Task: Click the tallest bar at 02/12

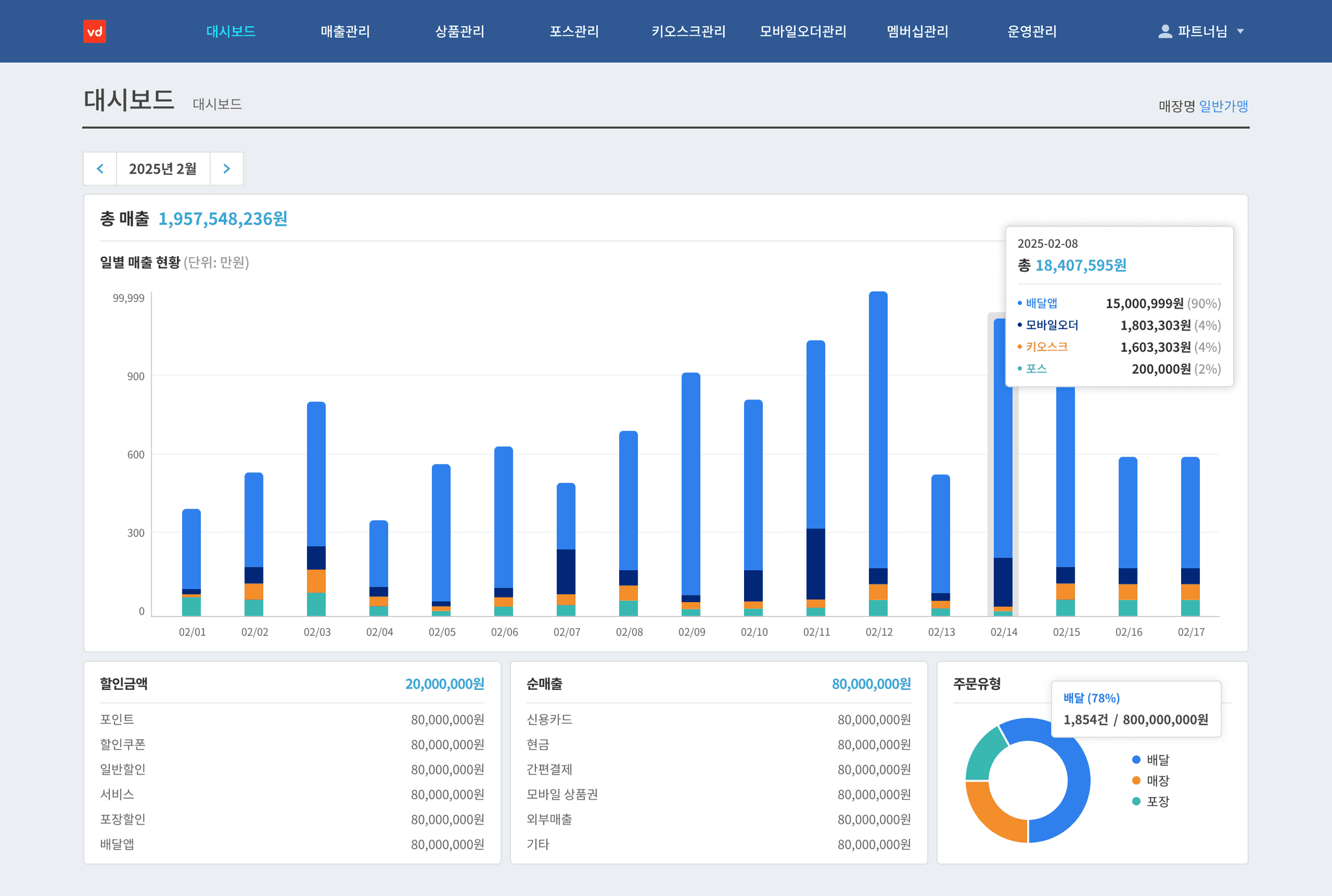Action: [x=878, y=429]
